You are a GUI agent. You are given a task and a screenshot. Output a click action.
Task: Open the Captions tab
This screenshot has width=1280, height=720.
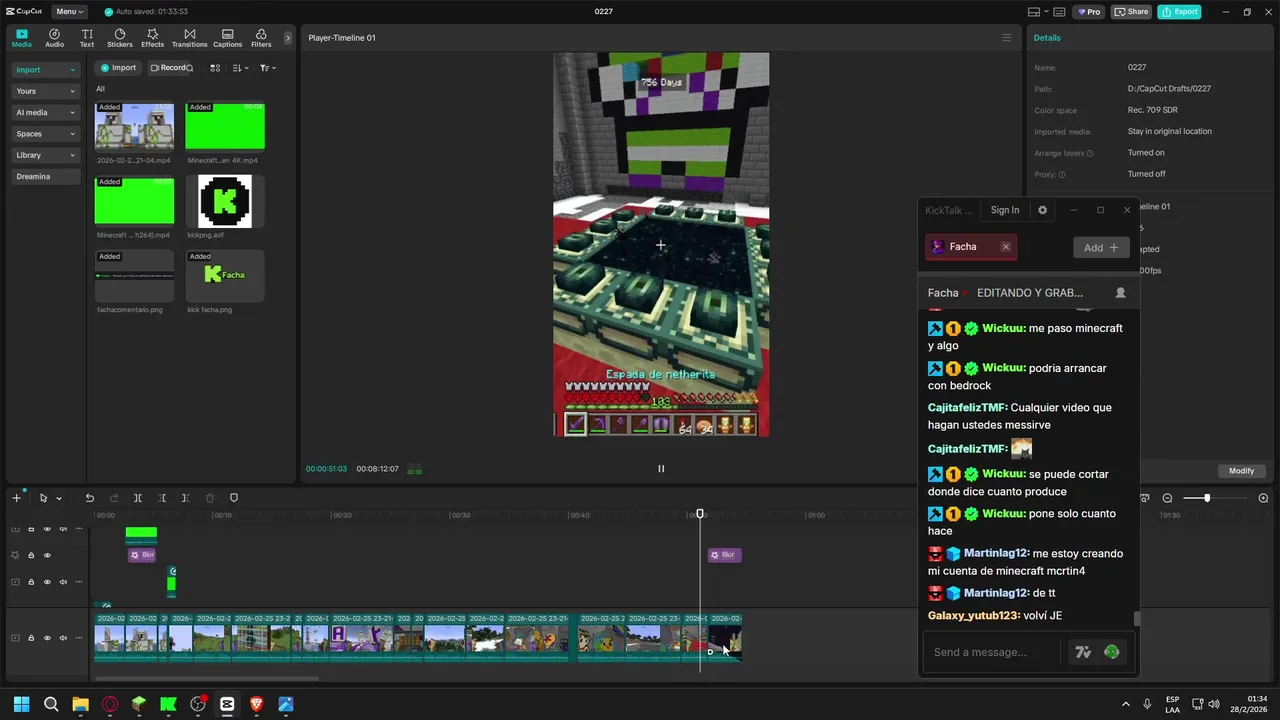click(227, 38)
